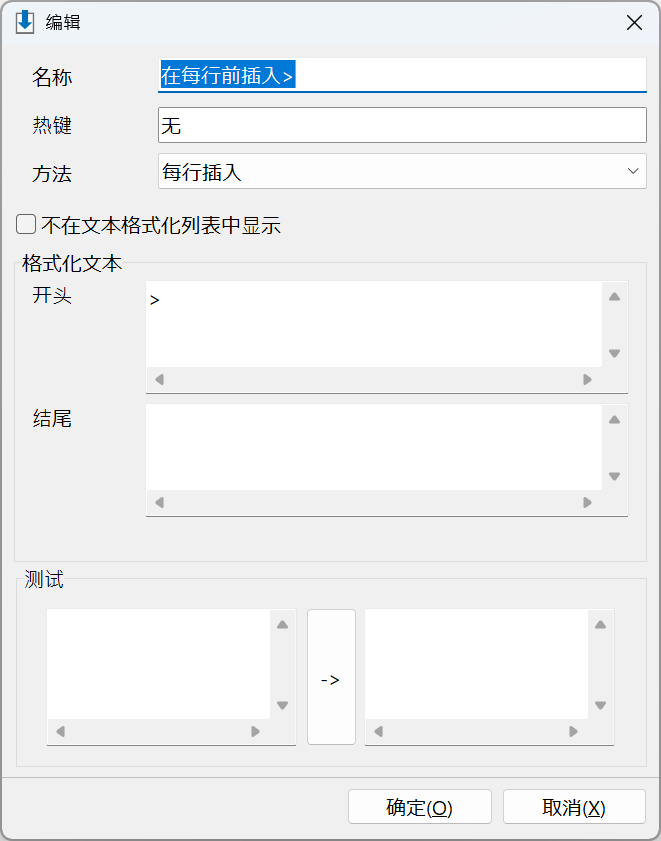661x841 pixels.
Task: Click down arrow of test input box scrollbar
Action: (x=283, y=705)
